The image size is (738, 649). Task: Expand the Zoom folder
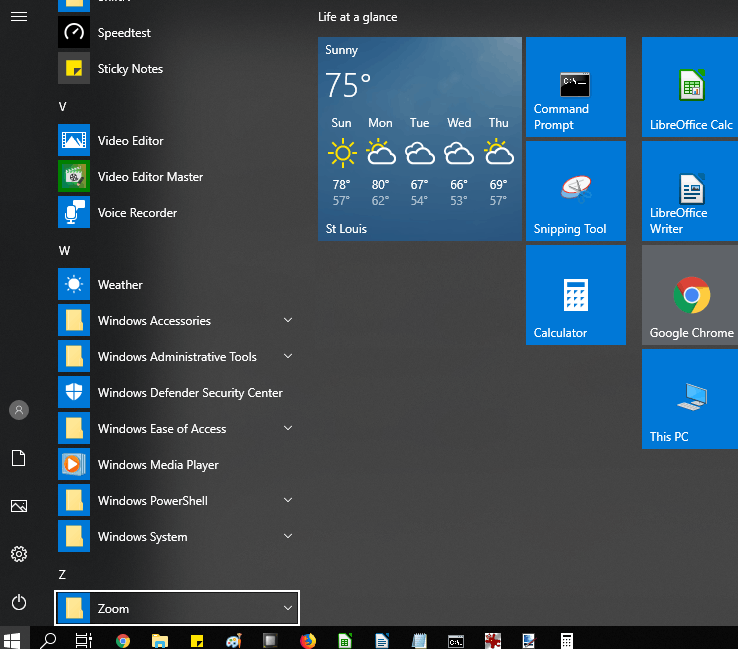click(177, 608)
